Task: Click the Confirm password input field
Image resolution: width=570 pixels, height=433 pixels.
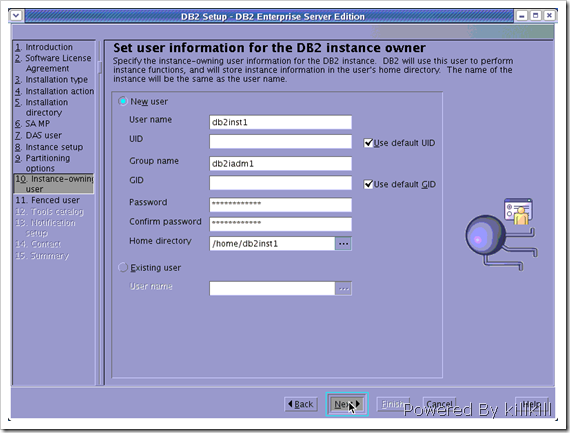Action: (x=281, y=224)
